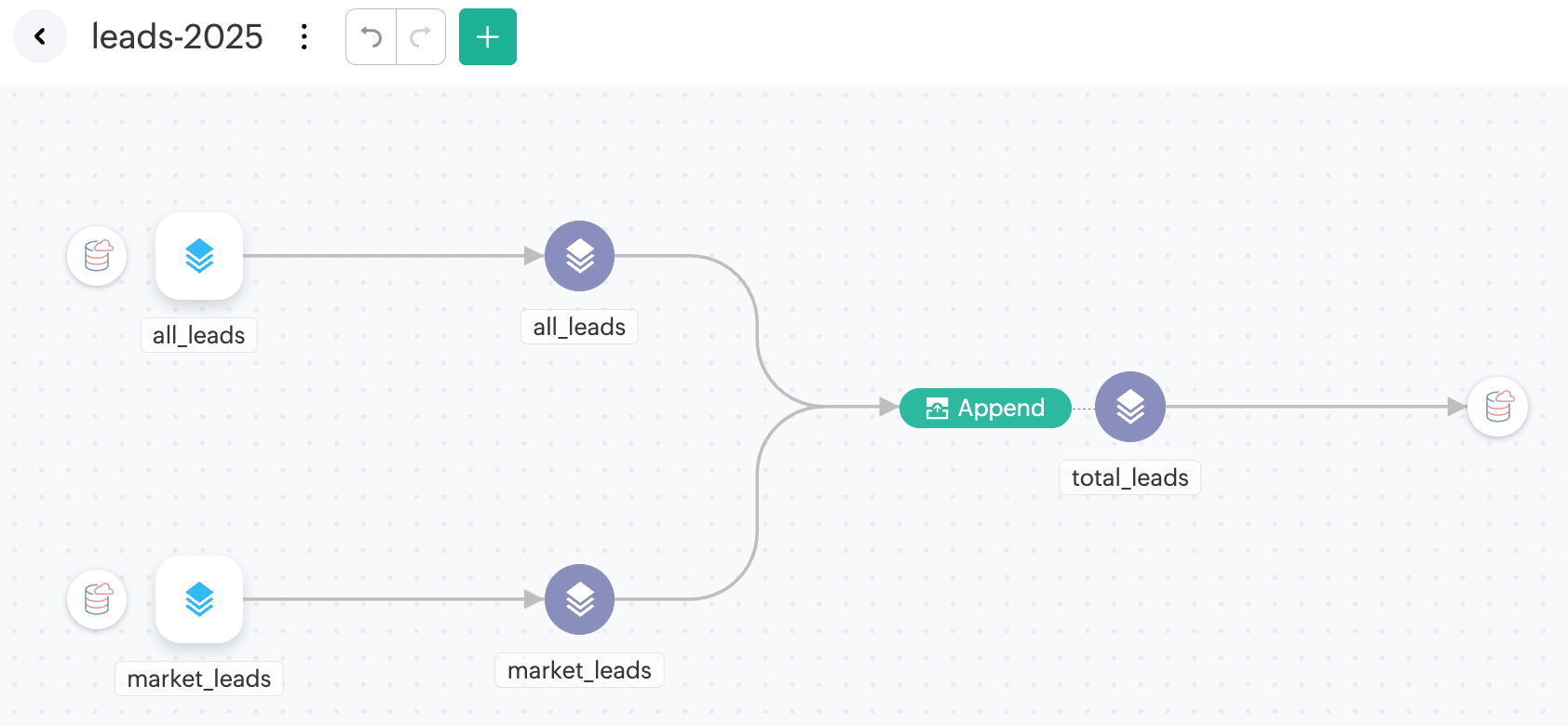This screenshot has width=1568, height=726.
Task: Open the three-dot options menu
Action: (304, 37)
